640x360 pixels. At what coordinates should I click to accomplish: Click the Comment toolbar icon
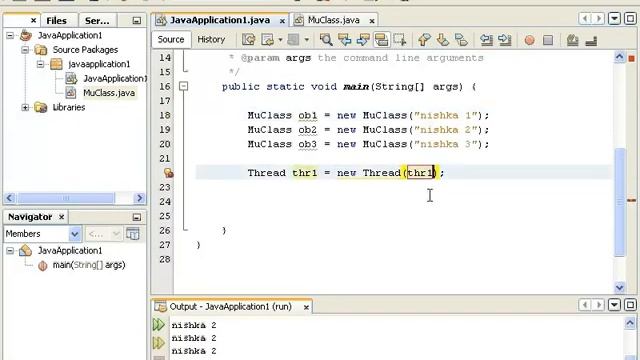pyautogui.click(x=573, y=40)
